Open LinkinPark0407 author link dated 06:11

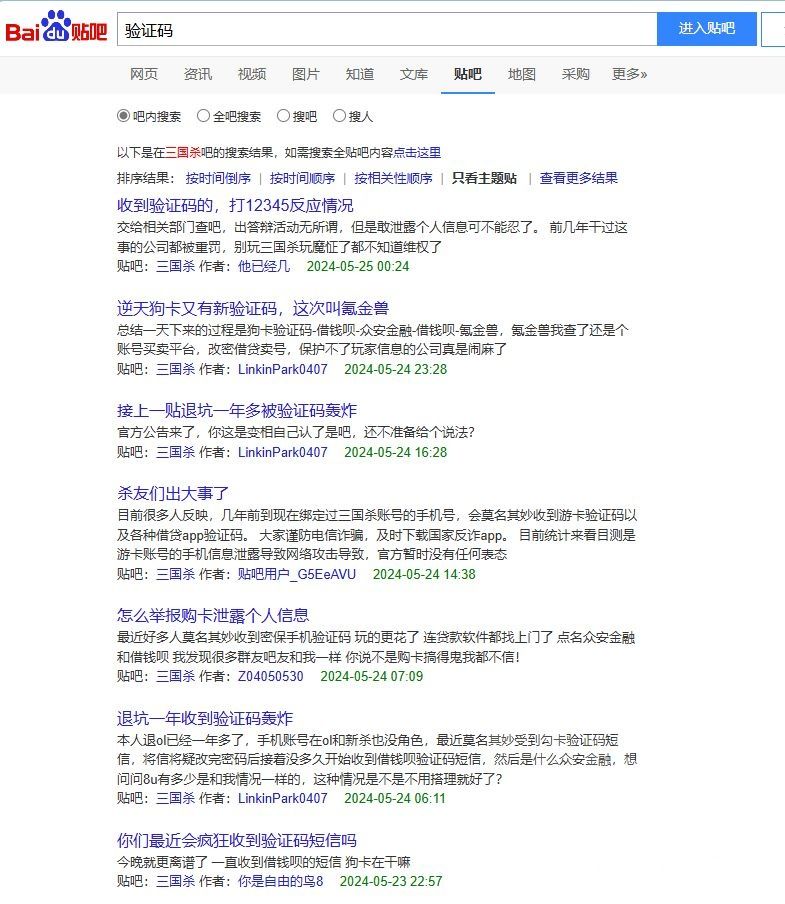tap(282, 798)
